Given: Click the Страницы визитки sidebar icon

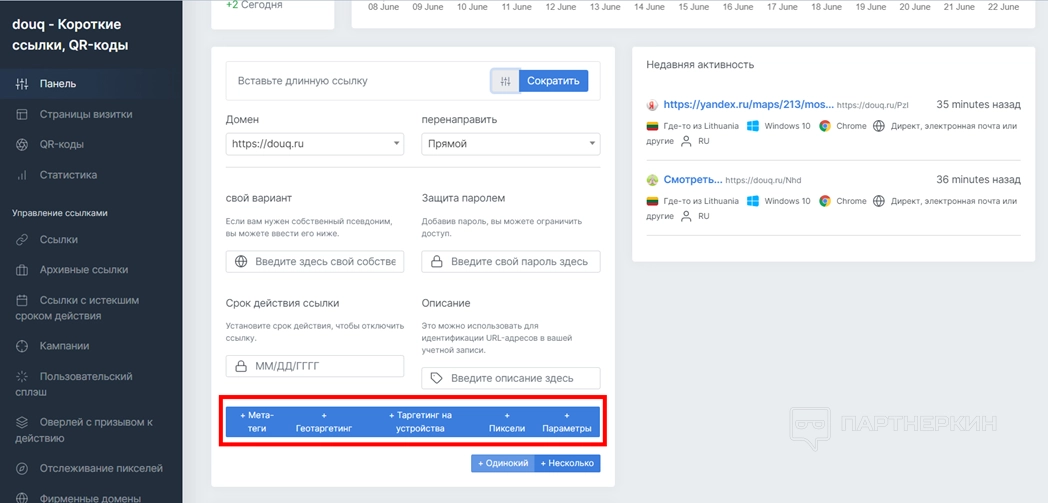Looking at the screenshot, I should click(x=22, y=114).
